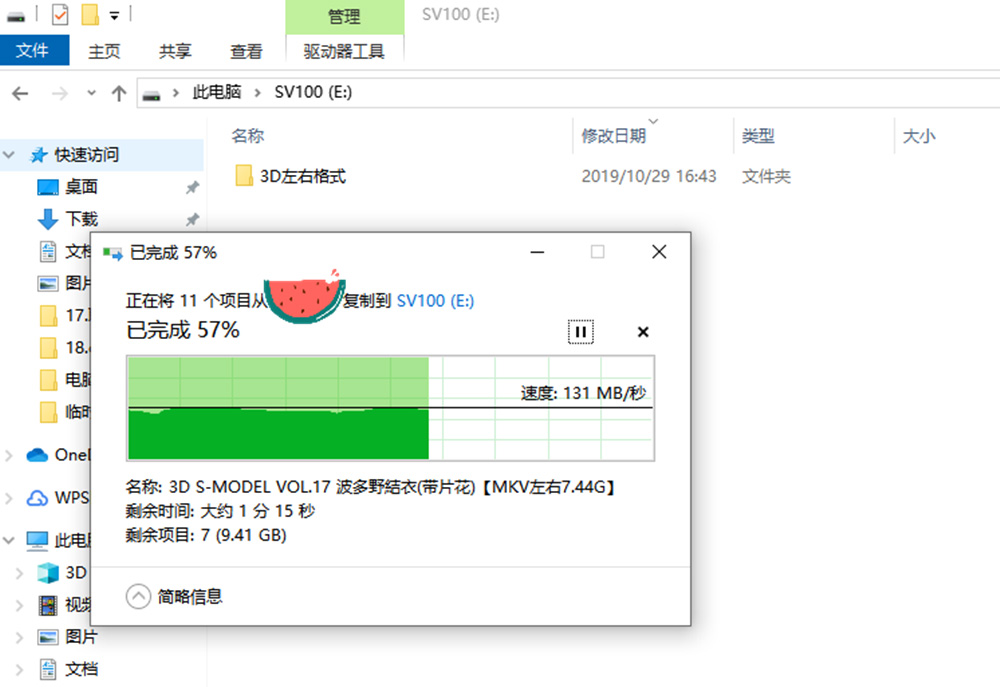1000x687 pixels.
Task: Switch to the 查看 ribbon tab
Action: point(246,51)
